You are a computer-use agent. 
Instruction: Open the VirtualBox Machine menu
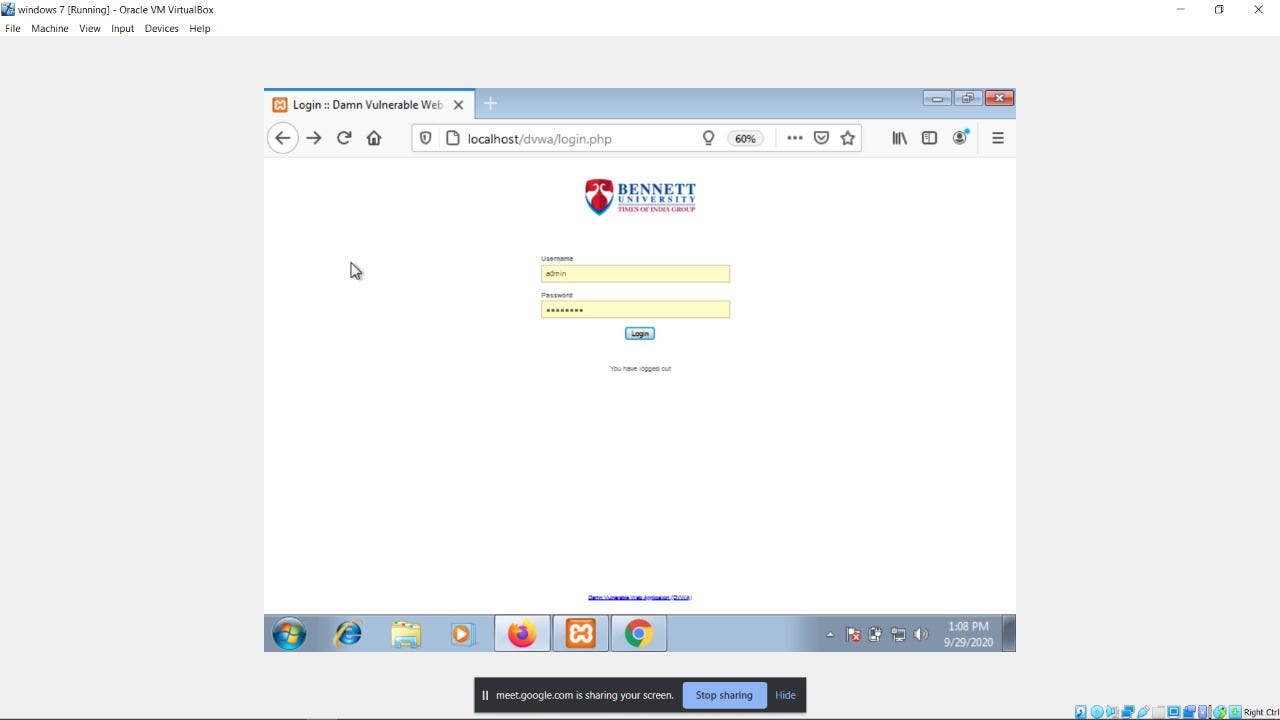pyautogui.click(x=50, y=28)
